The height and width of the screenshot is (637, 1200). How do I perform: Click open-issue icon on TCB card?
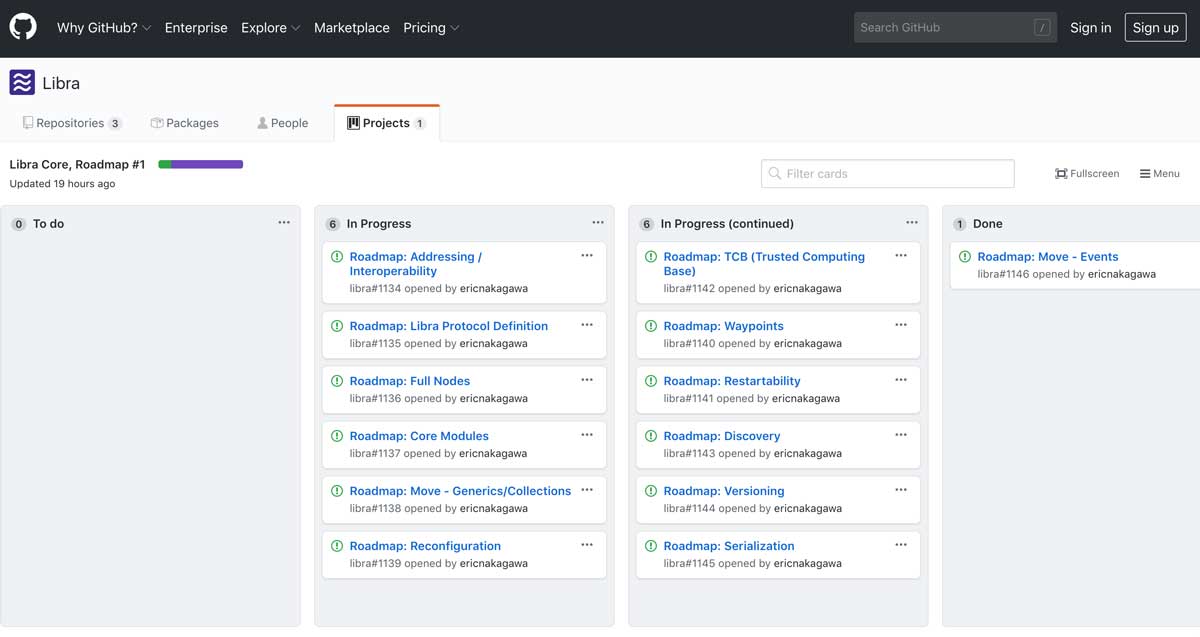pyautogui.click(x=651, y=257)
